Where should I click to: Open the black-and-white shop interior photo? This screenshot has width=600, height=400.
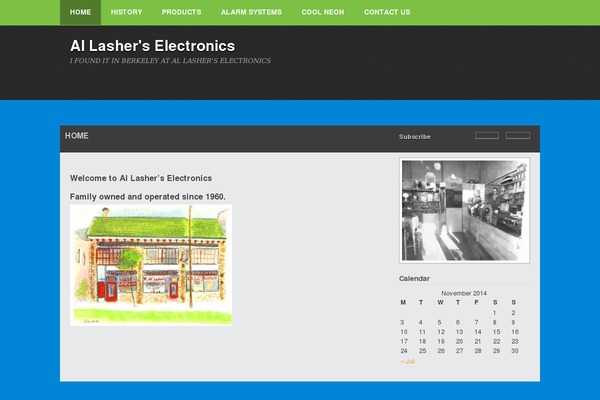tap(465, 211)
